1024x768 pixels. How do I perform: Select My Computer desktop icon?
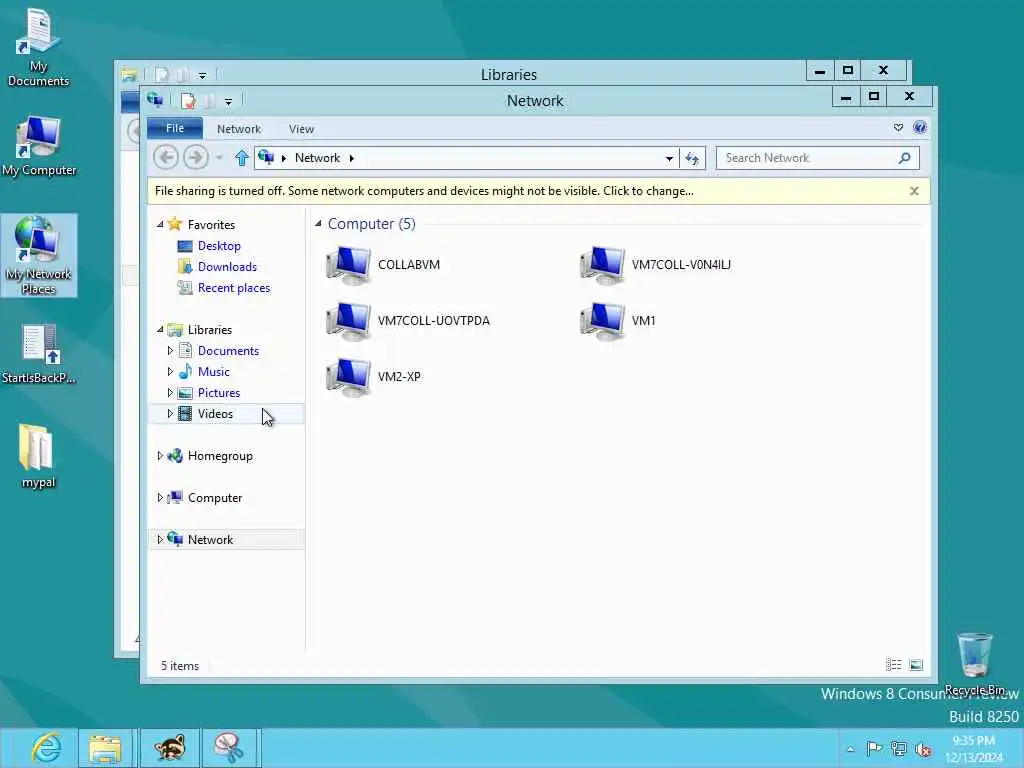(x=39, y=146)
